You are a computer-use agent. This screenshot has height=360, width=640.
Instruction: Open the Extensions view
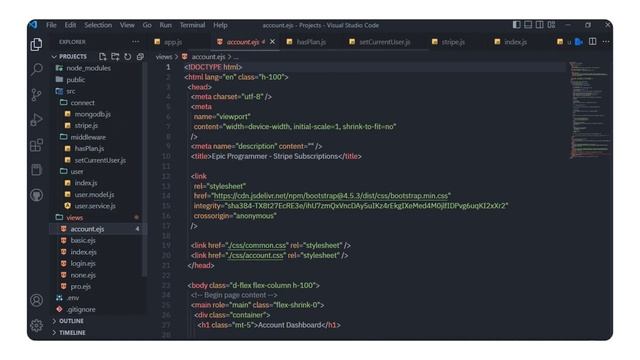36,145
